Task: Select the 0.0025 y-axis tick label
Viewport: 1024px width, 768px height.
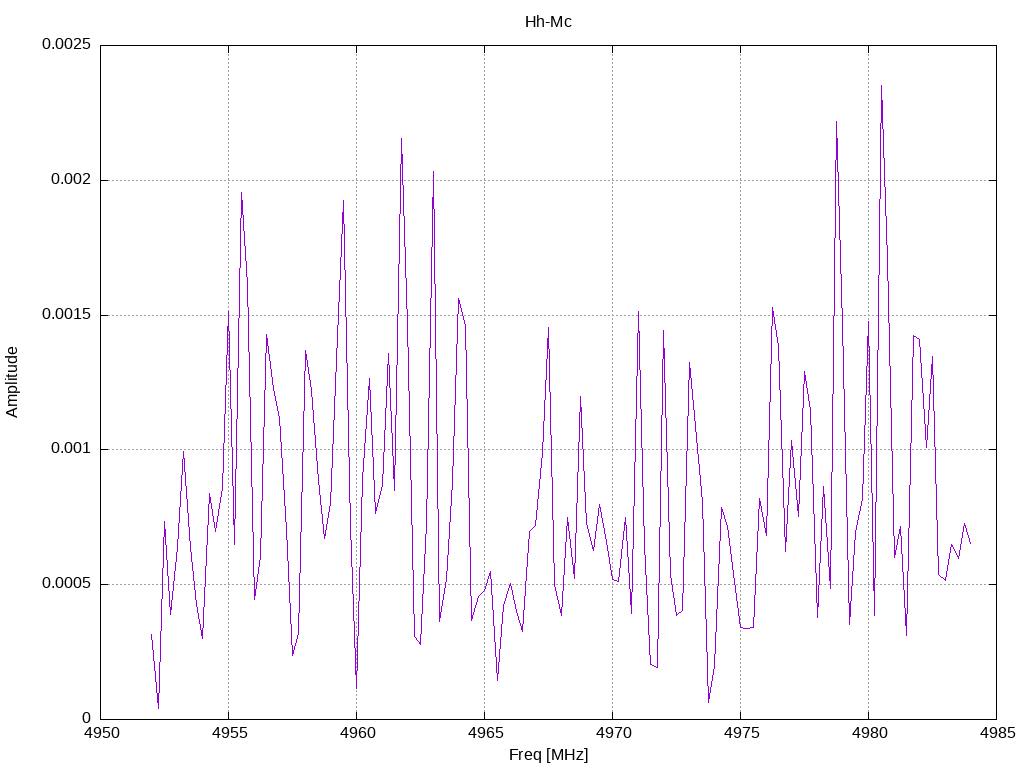Action: tap(67, 44)
